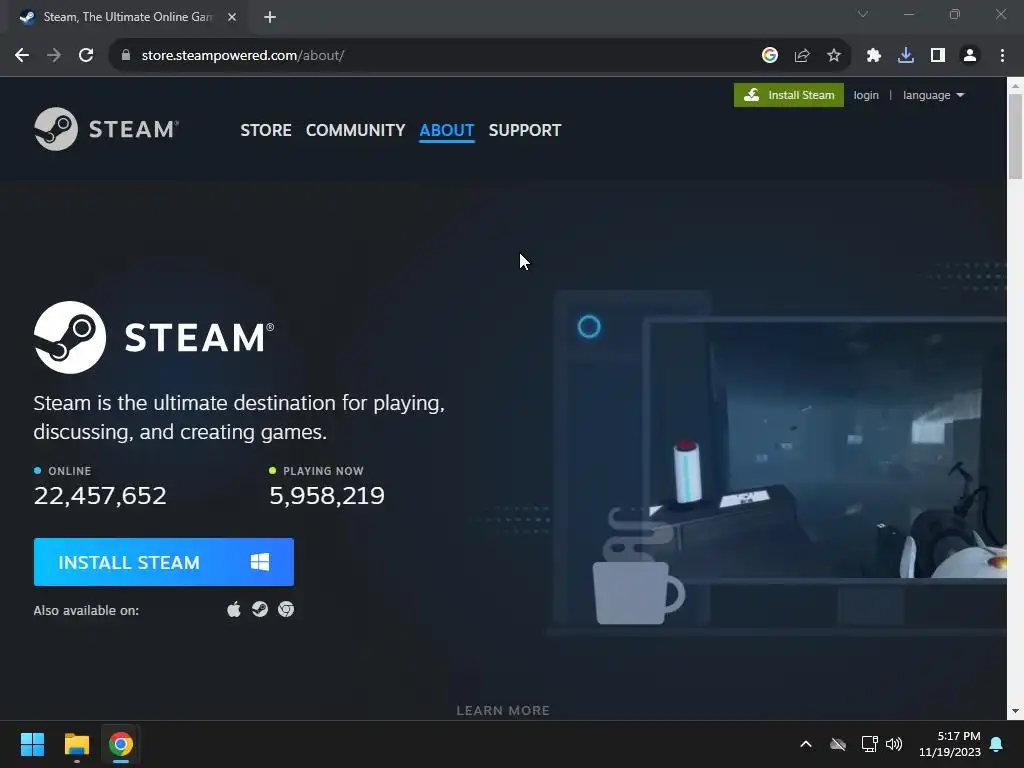The height and width of the screenshot is (768, 1024).
Task: Click the PLAYING NOW count 5,958,219
Action: tap(327, 496)
